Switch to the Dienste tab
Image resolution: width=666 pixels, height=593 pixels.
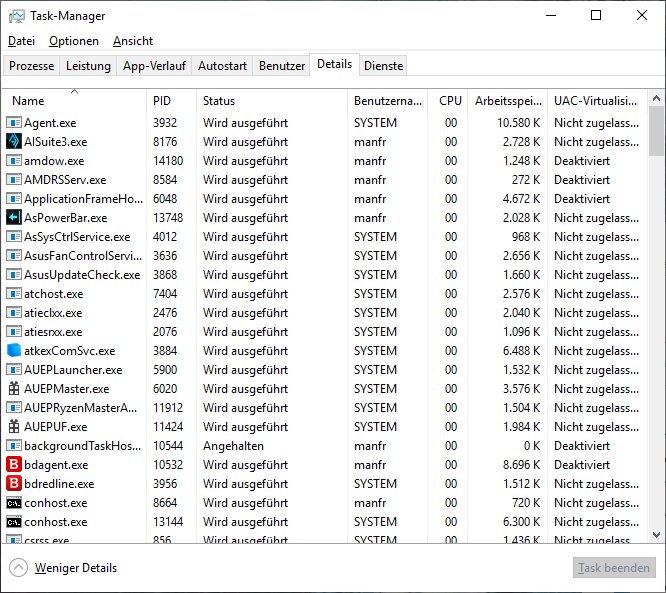tap(384, 66)
